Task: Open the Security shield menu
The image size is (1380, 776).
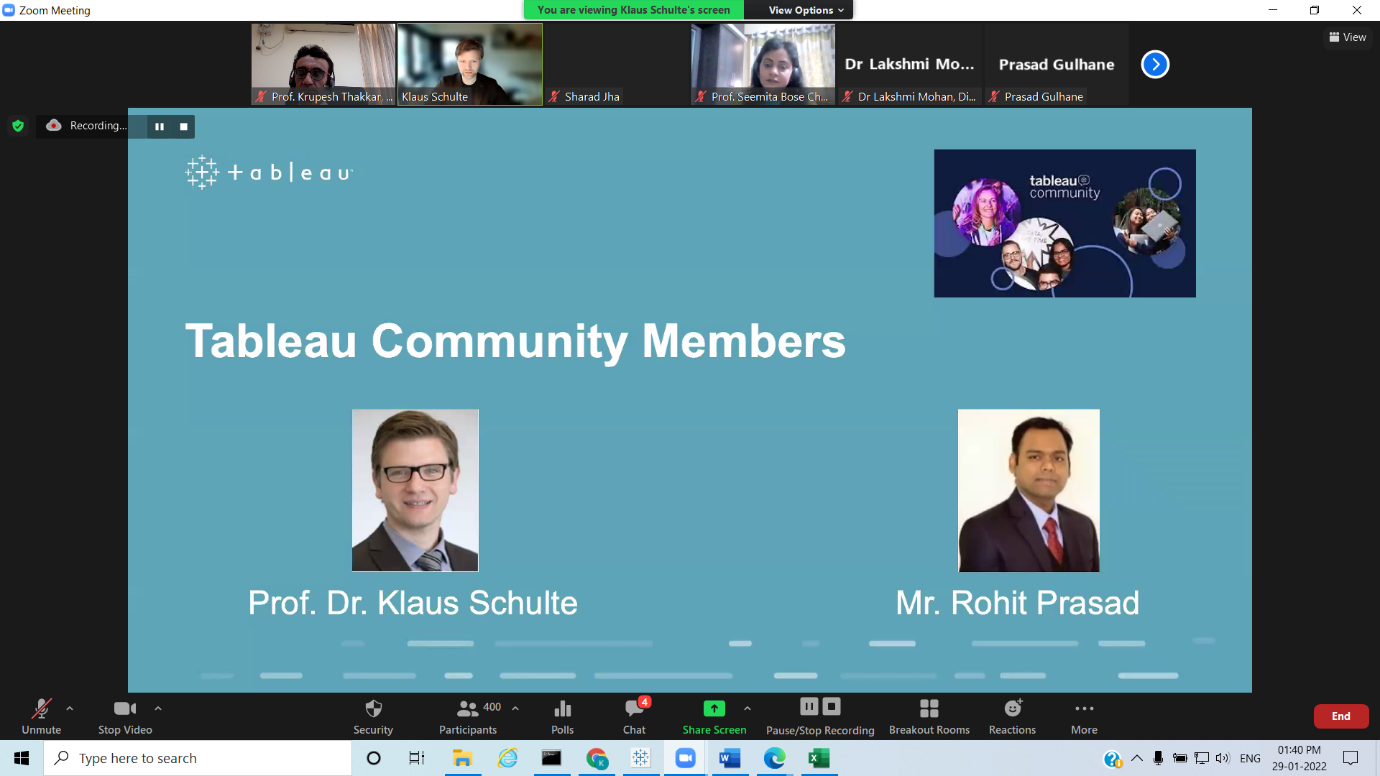Action: tap(373, 716)
